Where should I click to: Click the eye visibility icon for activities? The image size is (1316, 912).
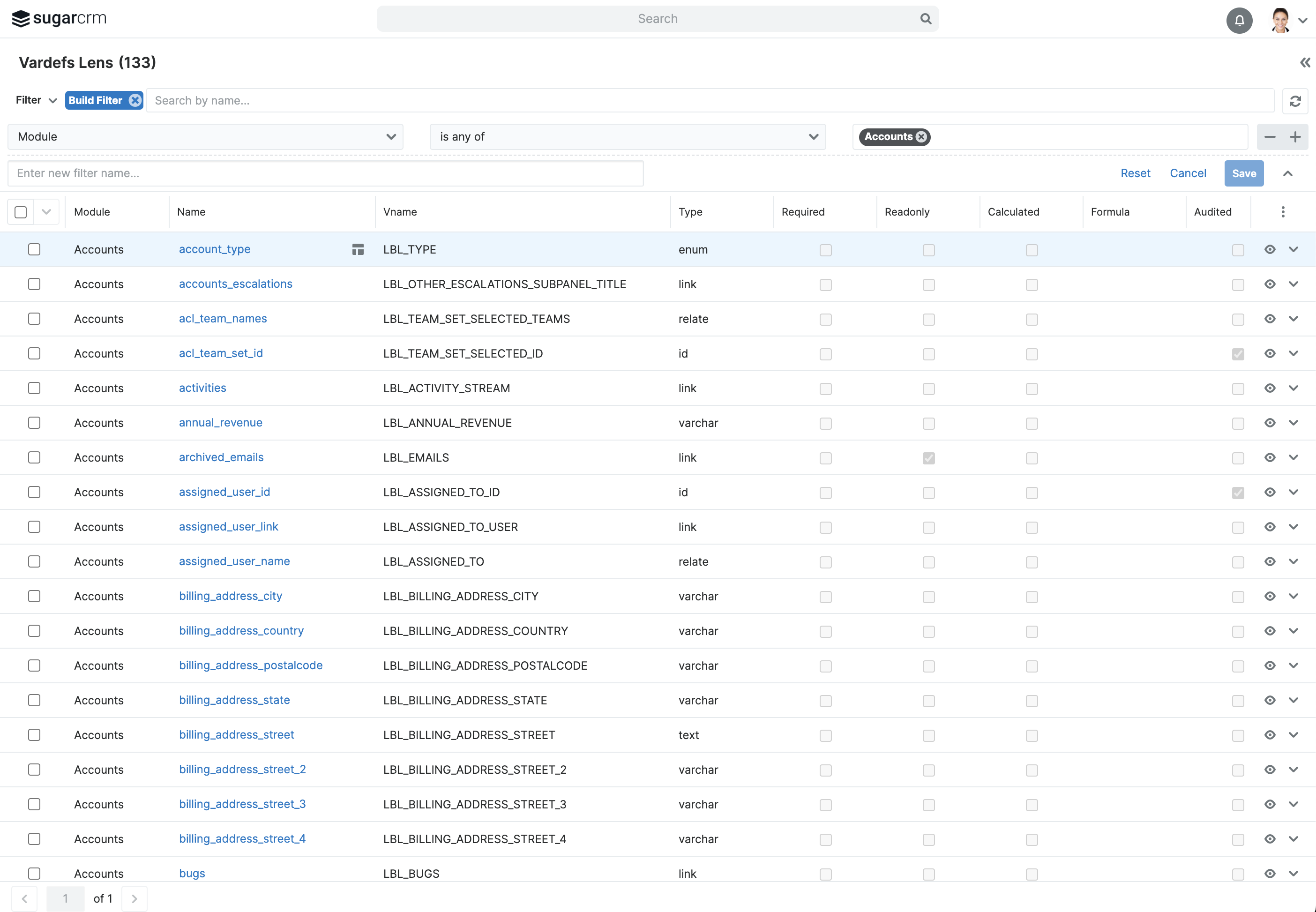point(1269,388)
